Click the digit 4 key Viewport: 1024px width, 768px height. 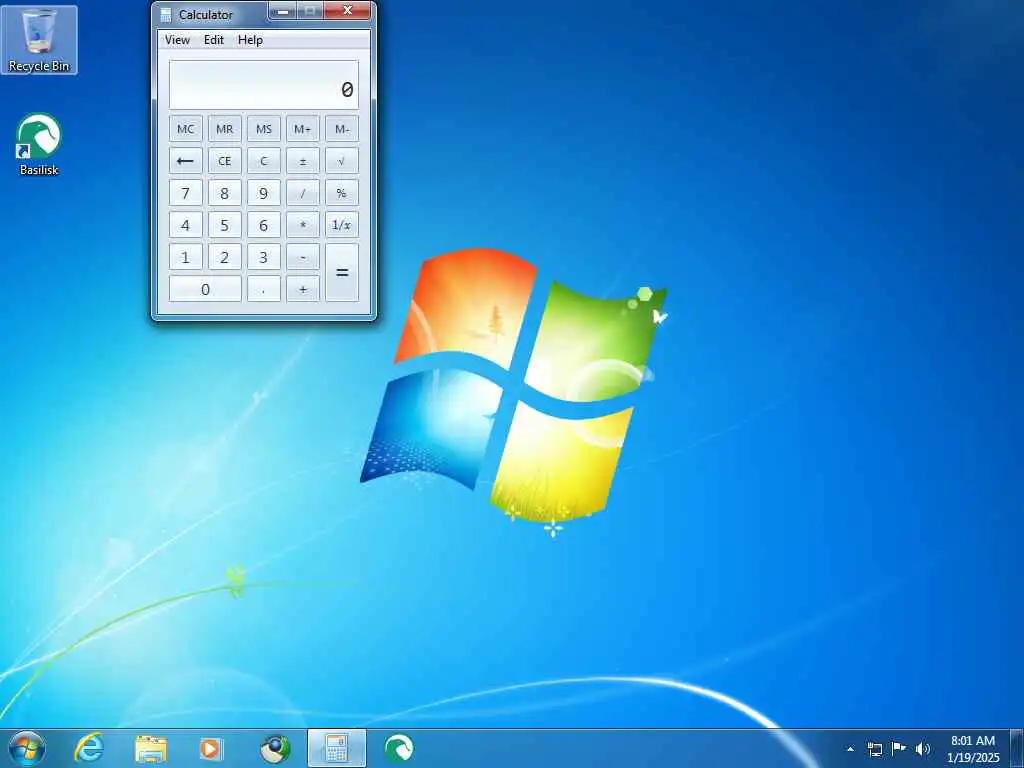[x=185, y=225]
